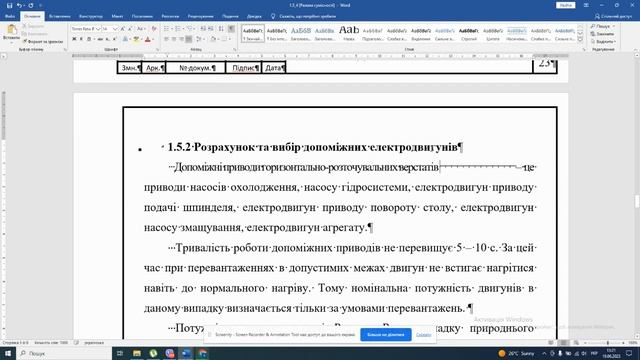Expand the styles gallery
The width and height of the screenshot is (640, 360).
point(580,39)
